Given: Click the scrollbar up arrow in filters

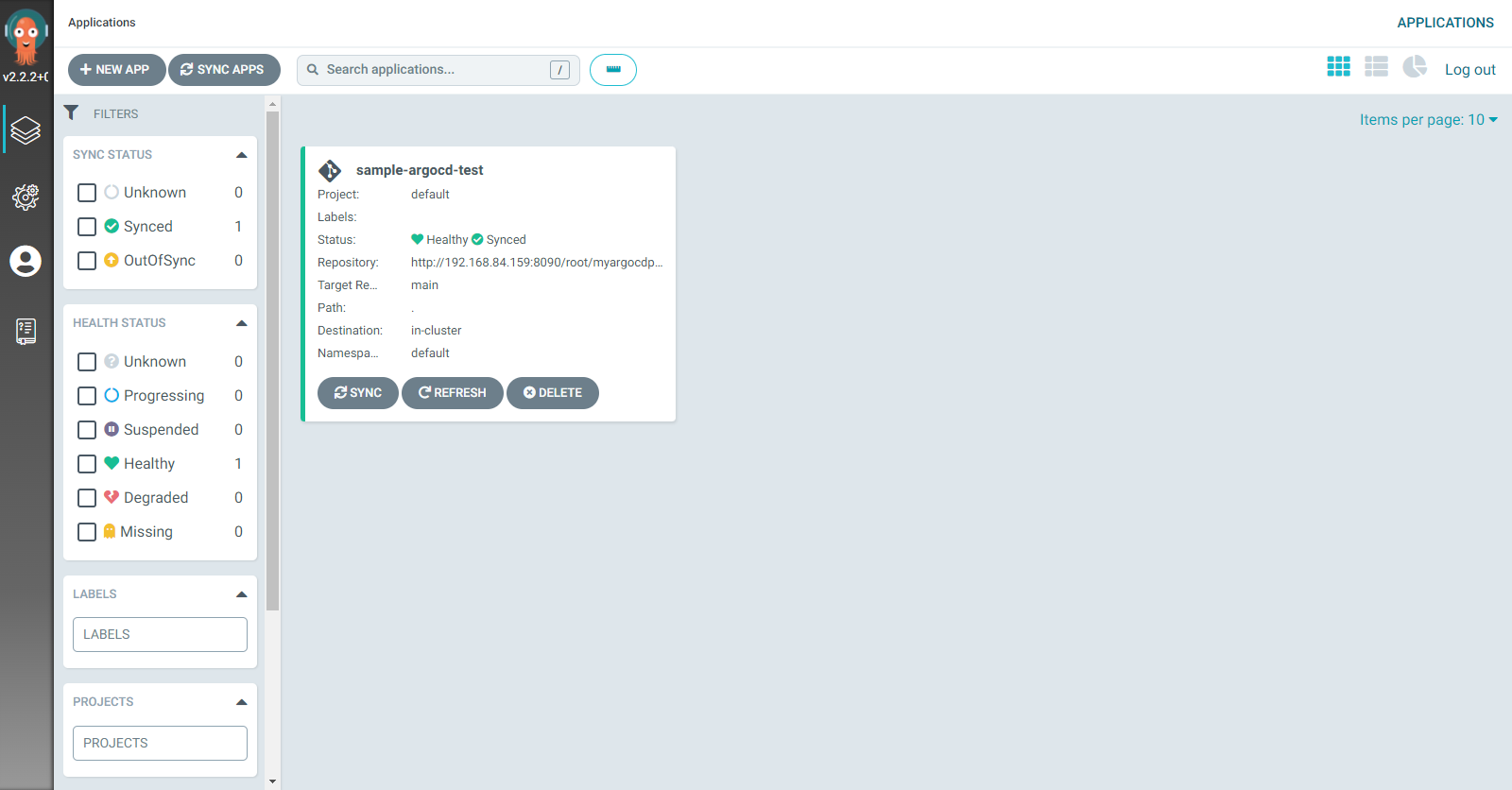Looking at the screenshot, I should point(273,104).
